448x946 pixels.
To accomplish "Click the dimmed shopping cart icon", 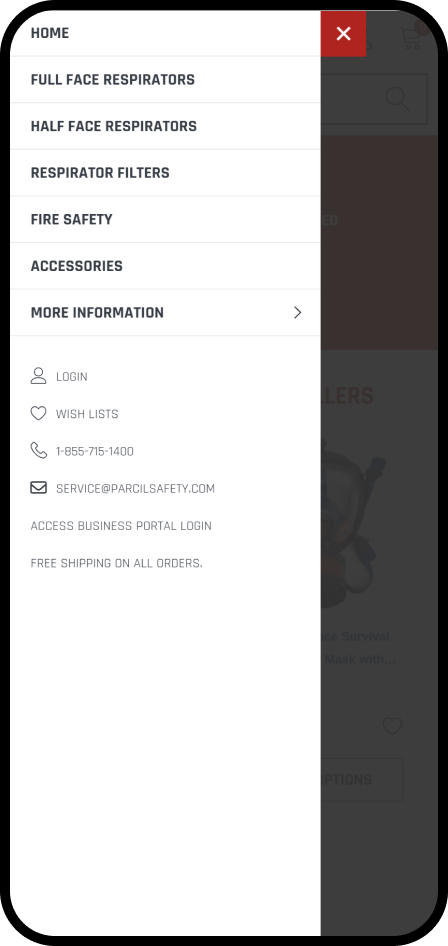I will point(414,36).
